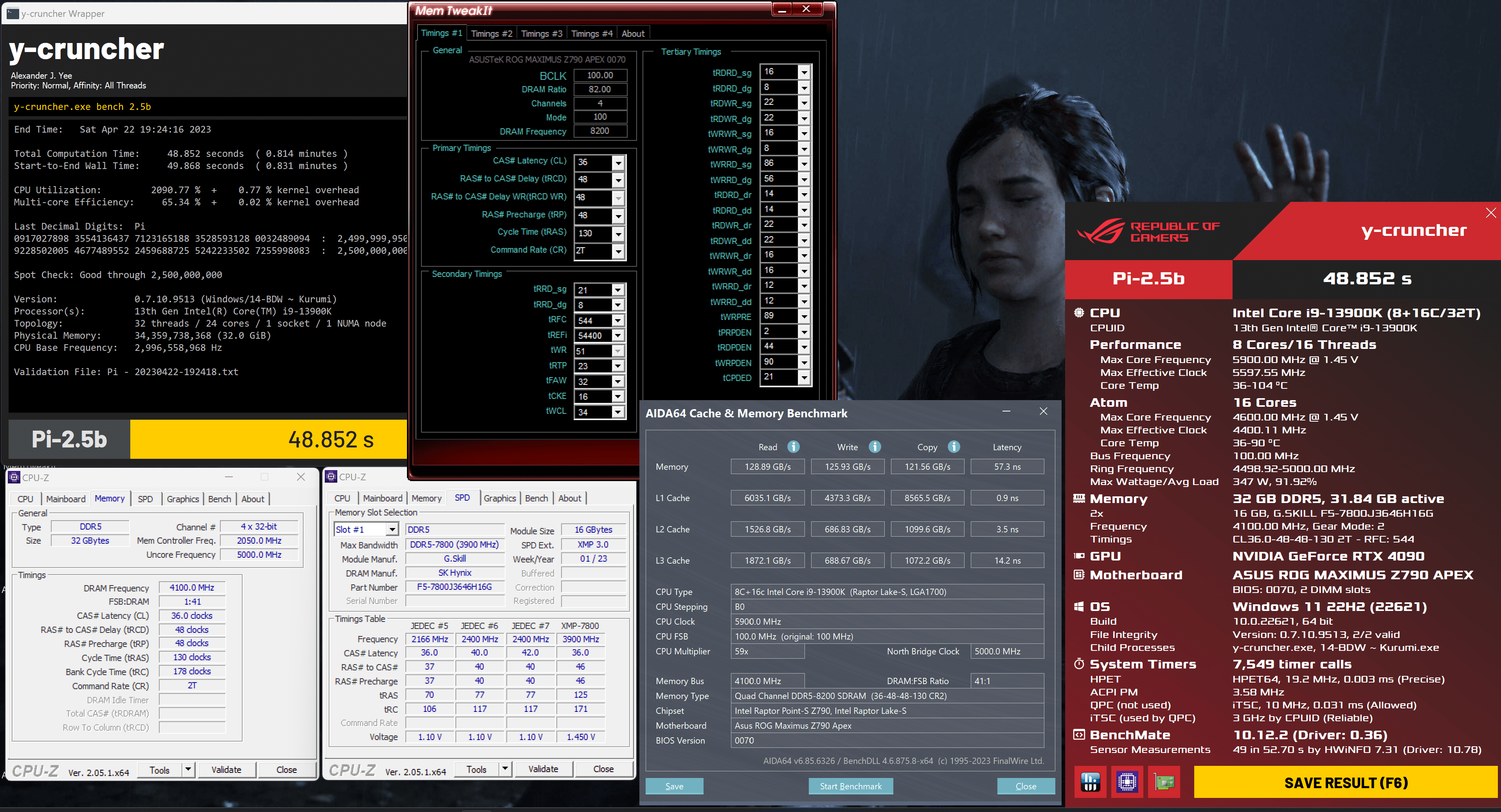Open HWiNFO from the BenchMate panel icon
Image resolution: width=1501 pixels, height=812 pixels.
(1090, 782)
